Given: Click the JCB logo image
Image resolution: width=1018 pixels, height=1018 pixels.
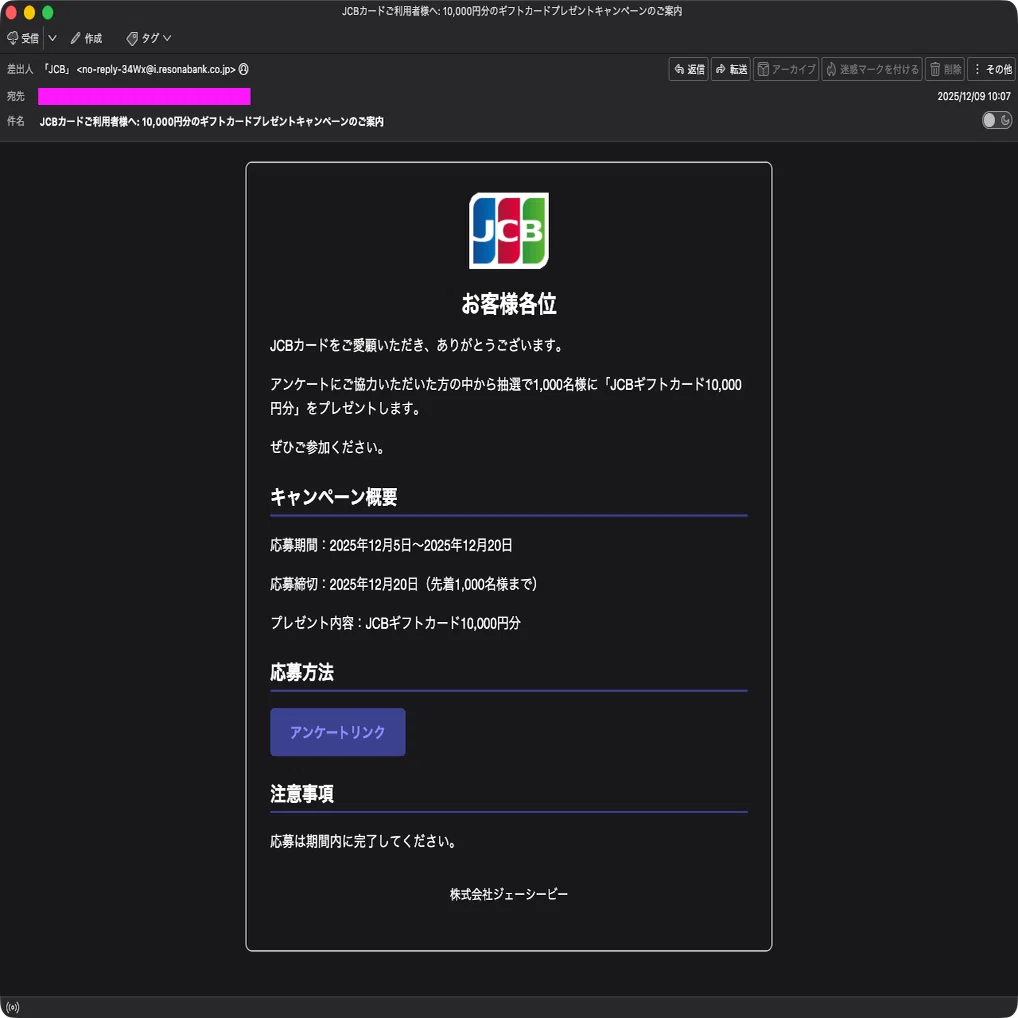Looking at the screenshot, I should point(508,230).
